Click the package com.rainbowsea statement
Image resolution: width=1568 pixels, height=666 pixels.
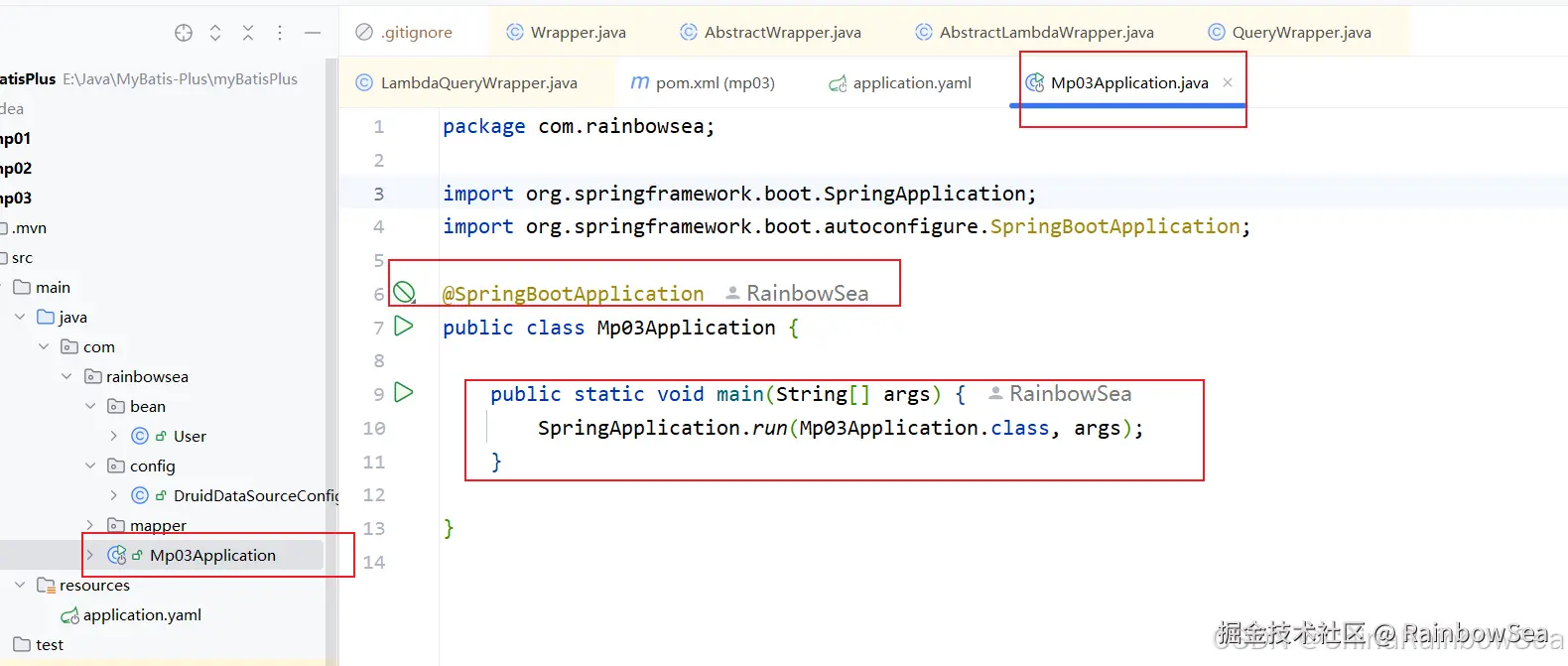point(579,126)
